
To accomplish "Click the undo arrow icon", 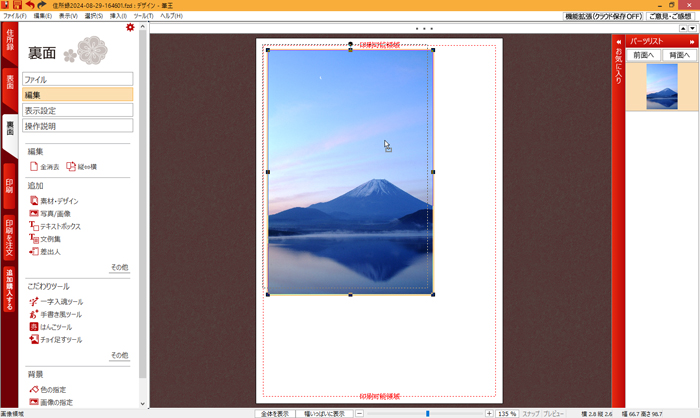I will pyautogui.click(x=30, y=6).
